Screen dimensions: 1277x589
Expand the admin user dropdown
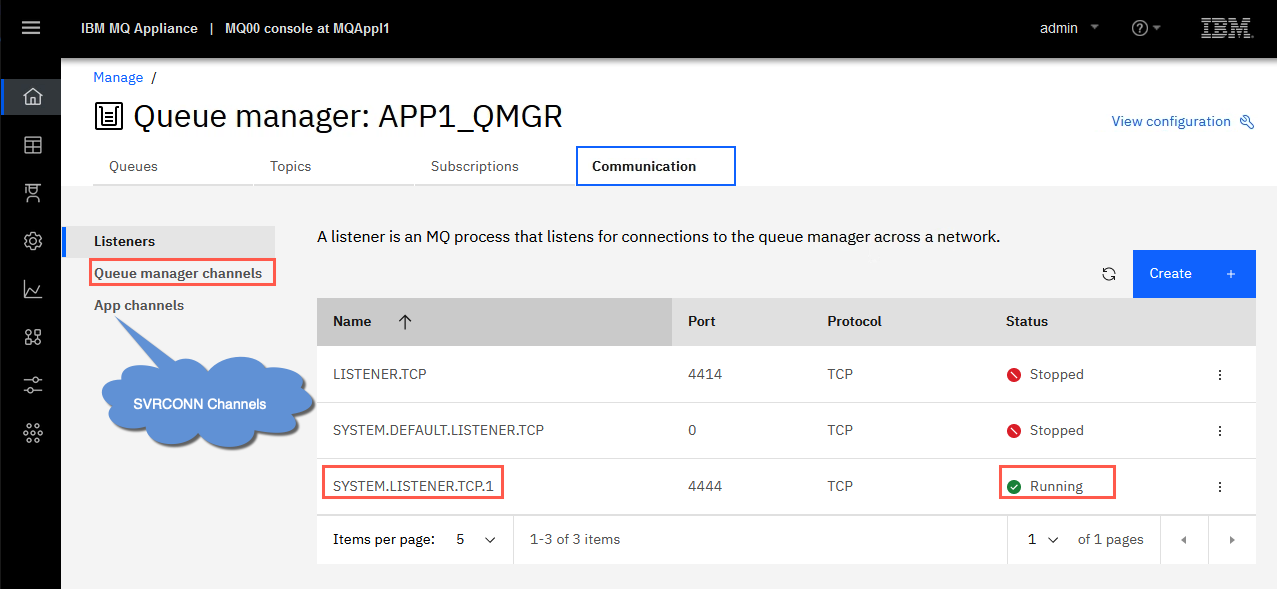pyautogui.click(x=1069, y=28)
